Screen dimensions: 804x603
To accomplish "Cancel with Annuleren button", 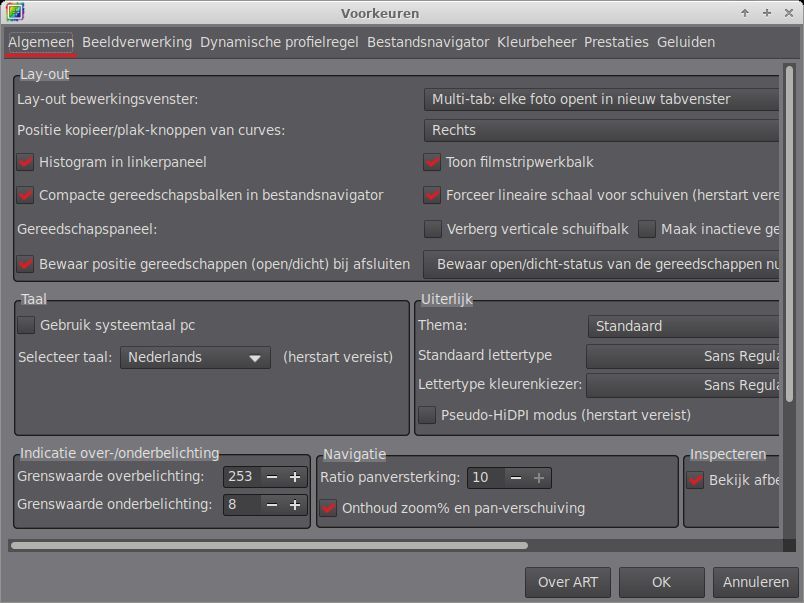I will click(756, 582).
